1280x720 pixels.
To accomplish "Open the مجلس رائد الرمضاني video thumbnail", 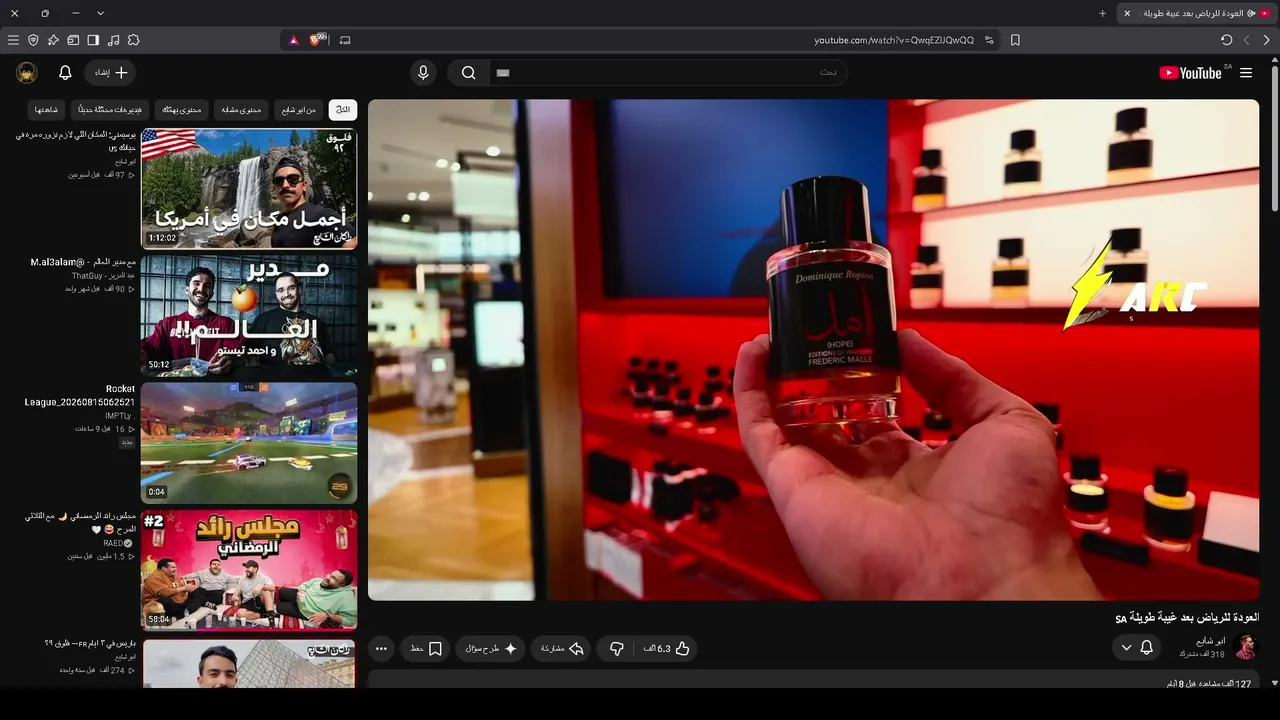I will (249, 570).
